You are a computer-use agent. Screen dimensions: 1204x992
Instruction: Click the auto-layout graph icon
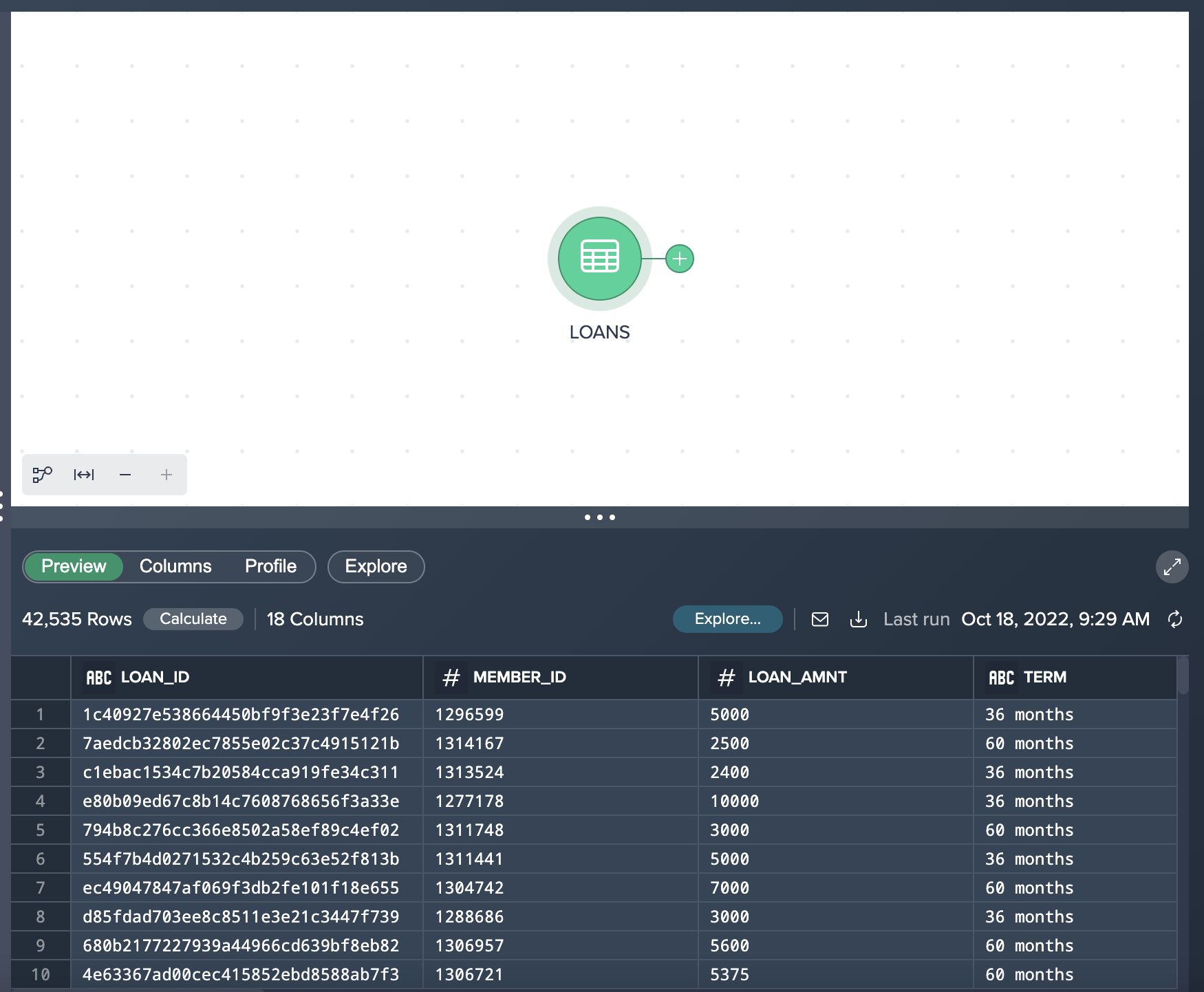coord(42,475)
